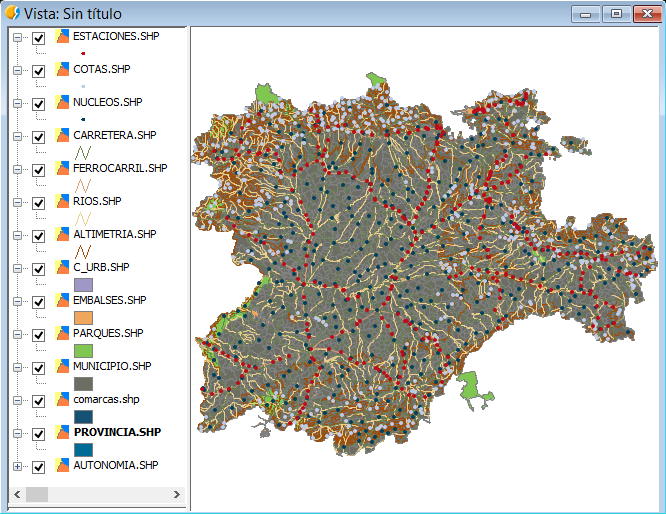666x514 pixels.
Task: Click the COTAS.SHP layer icon
Action: (x=63, y=70)
